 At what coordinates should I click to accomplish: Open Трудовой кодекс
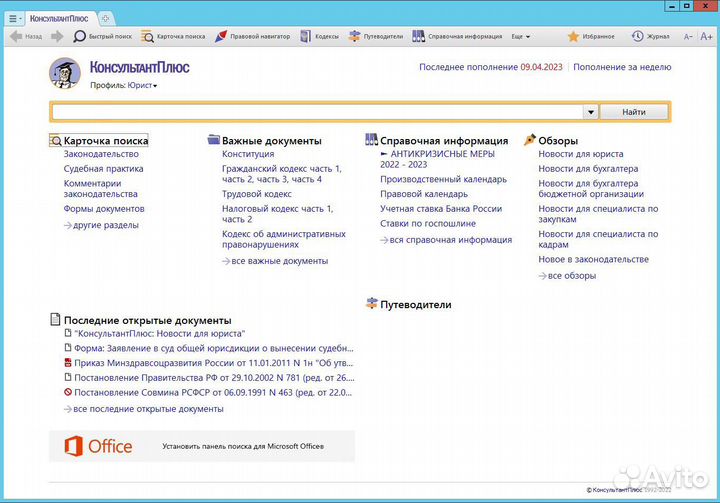257,194
